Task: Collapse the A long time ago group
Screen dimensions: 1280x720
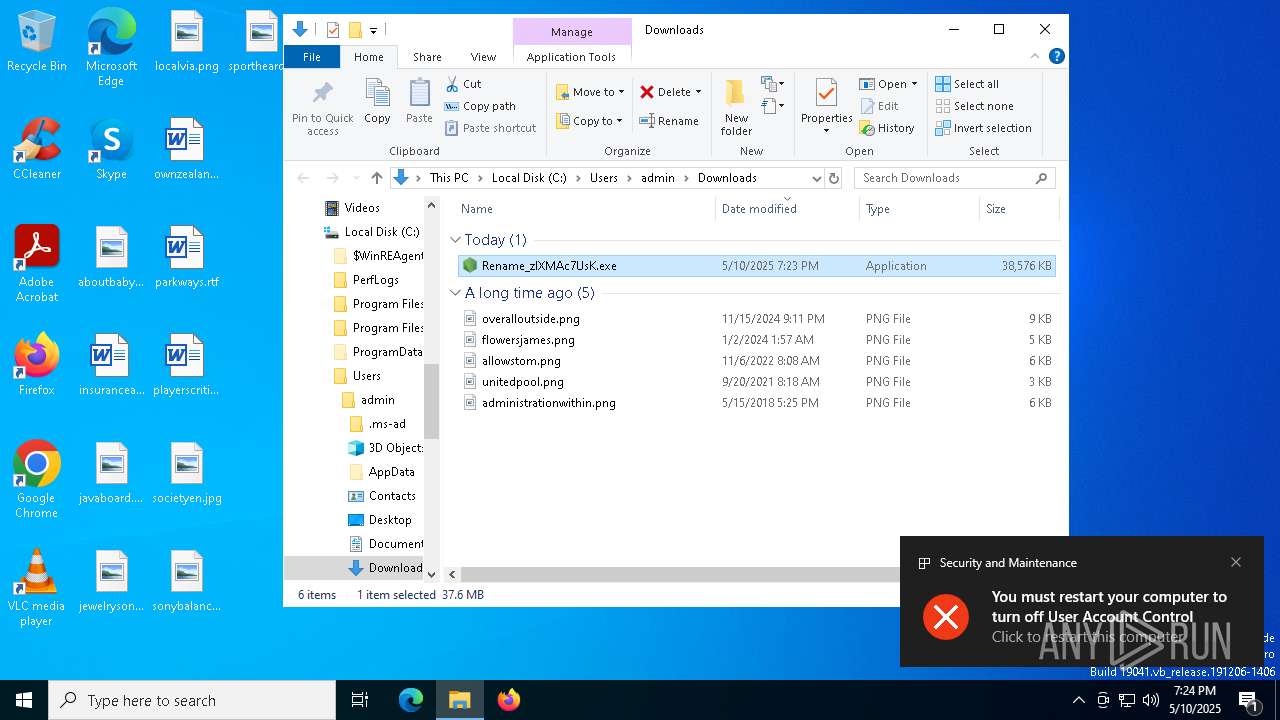Action: tap(456, 293)
